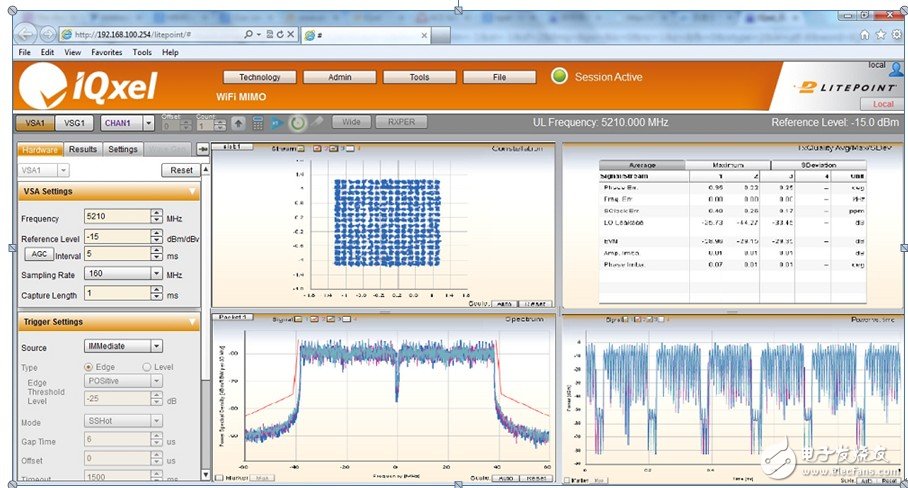
Task: Click the calculator grid icon in toolbar
Action: click(x=258, y=123)
